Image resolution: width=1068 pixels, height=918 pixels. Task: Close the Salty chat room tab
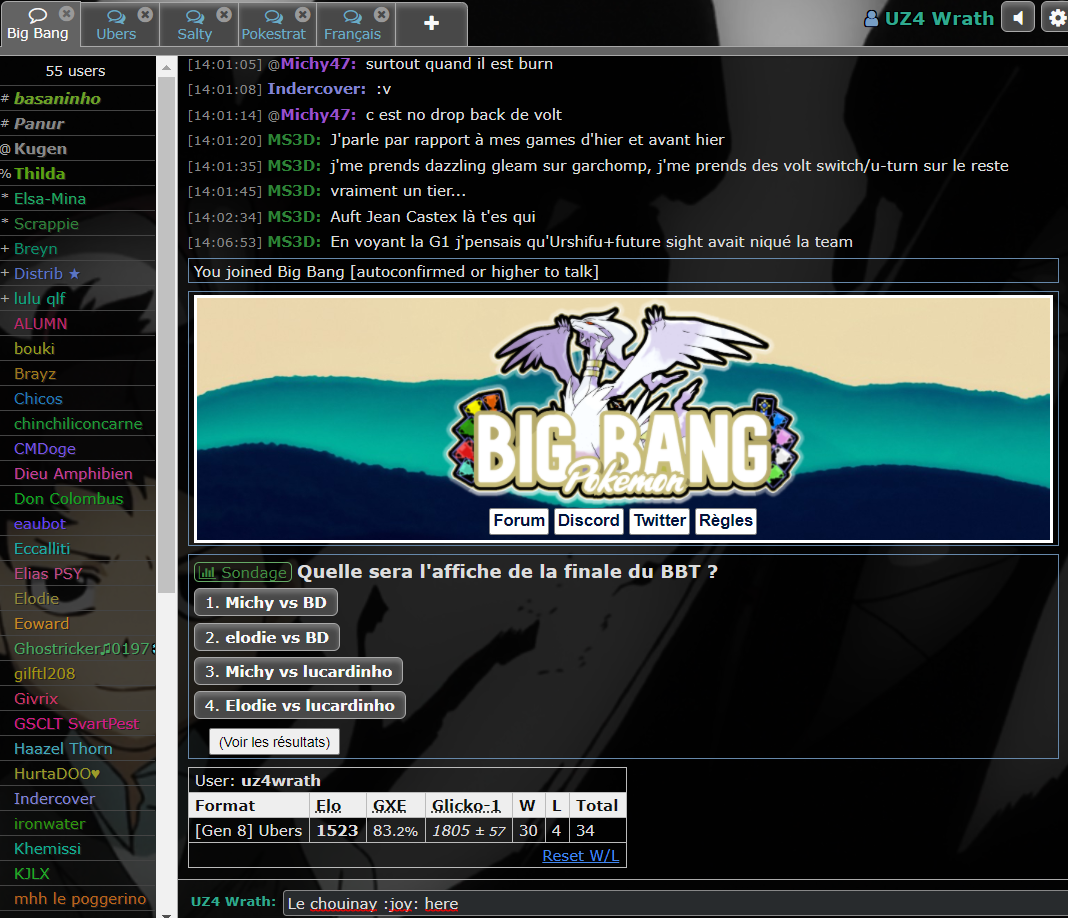tap(224, 14)
